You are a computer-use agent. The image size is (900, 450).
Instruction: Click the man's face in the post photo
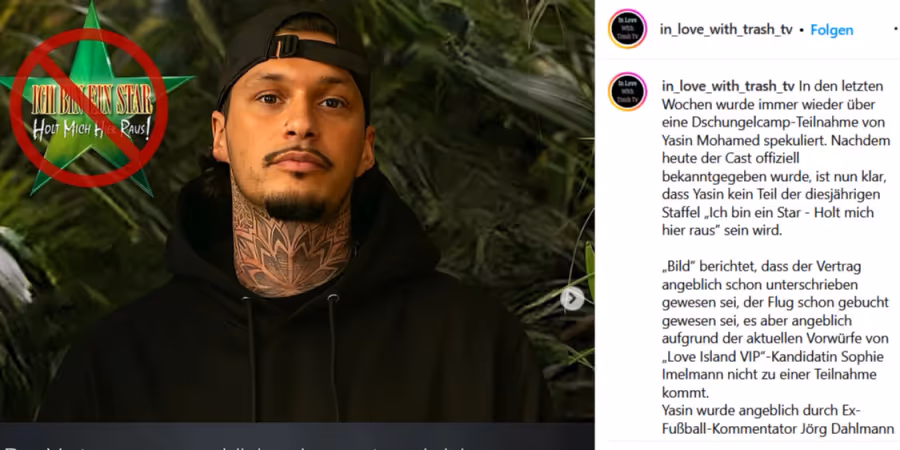[x=294, y=126]
